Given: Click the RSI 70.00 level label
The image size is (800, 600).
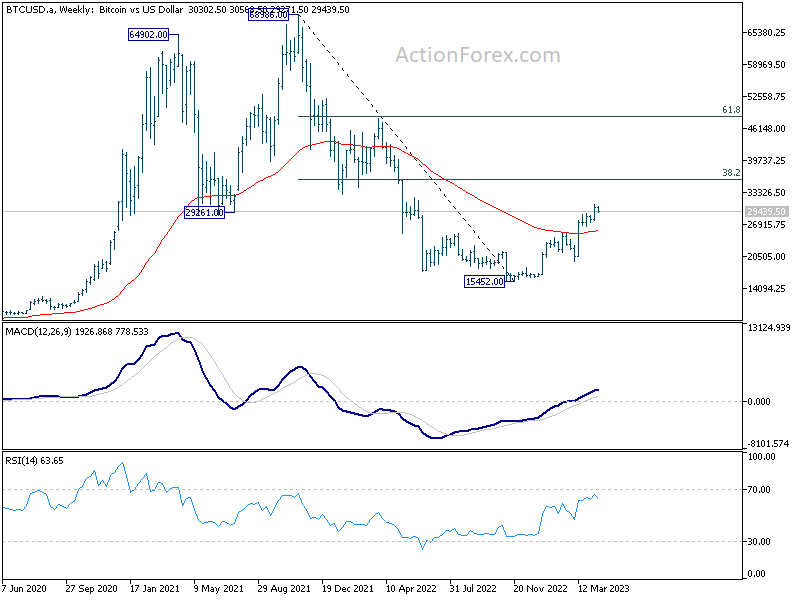Looking at the screenshot, I should 759,490.
